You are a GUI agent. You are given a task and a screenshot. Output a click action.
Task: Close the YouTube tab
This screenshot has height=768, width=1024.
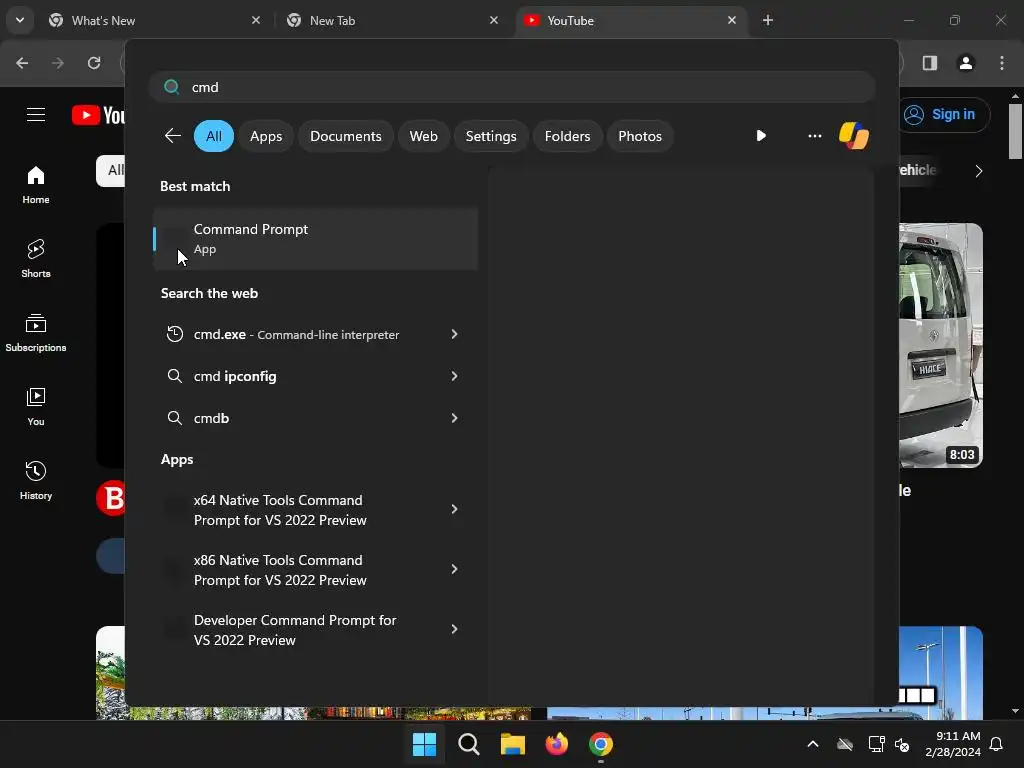click(x=732, y=20)
